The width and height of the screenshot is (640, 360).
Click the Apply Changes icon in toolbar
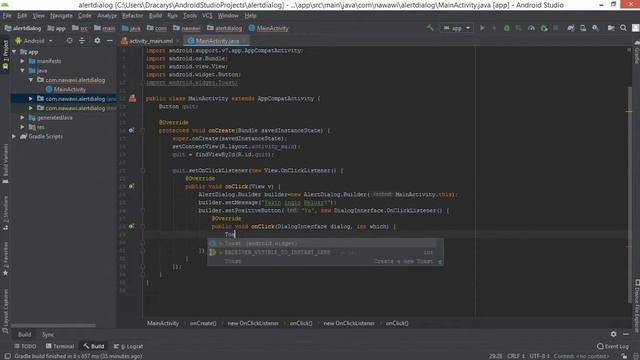point(494,28)
